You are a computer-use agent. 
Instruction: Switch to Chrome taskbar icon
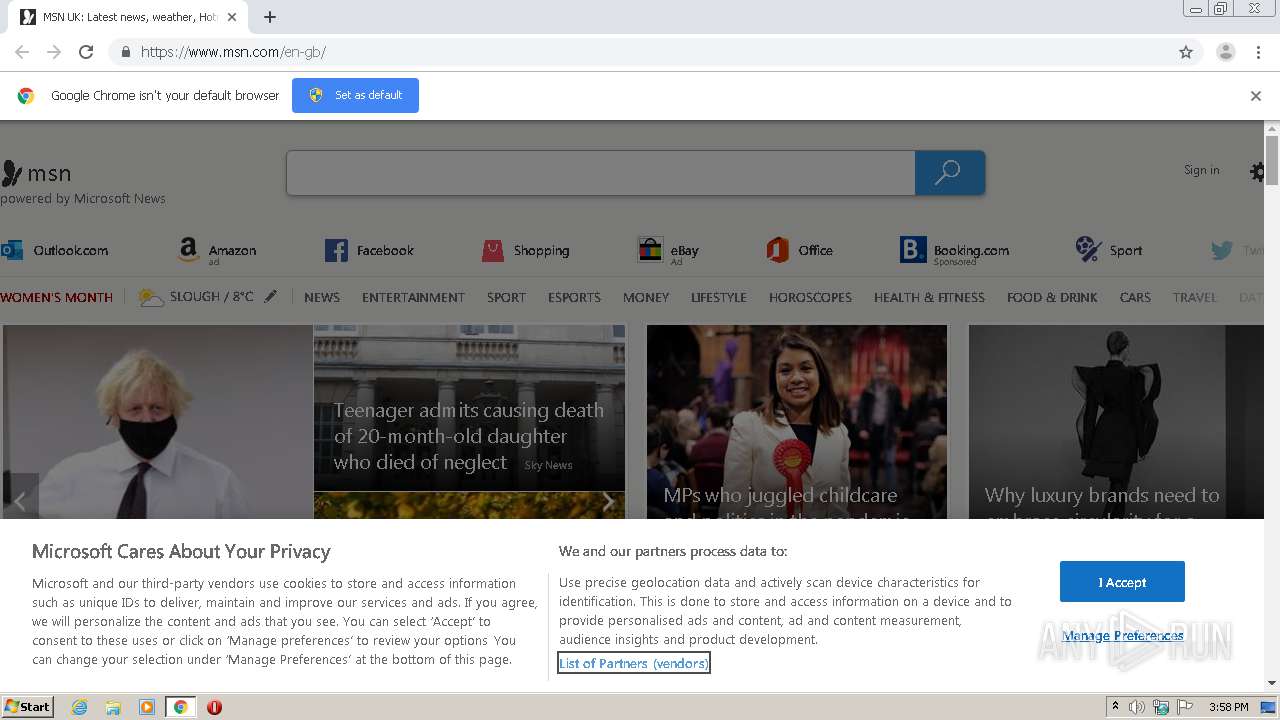pos(180,707)
